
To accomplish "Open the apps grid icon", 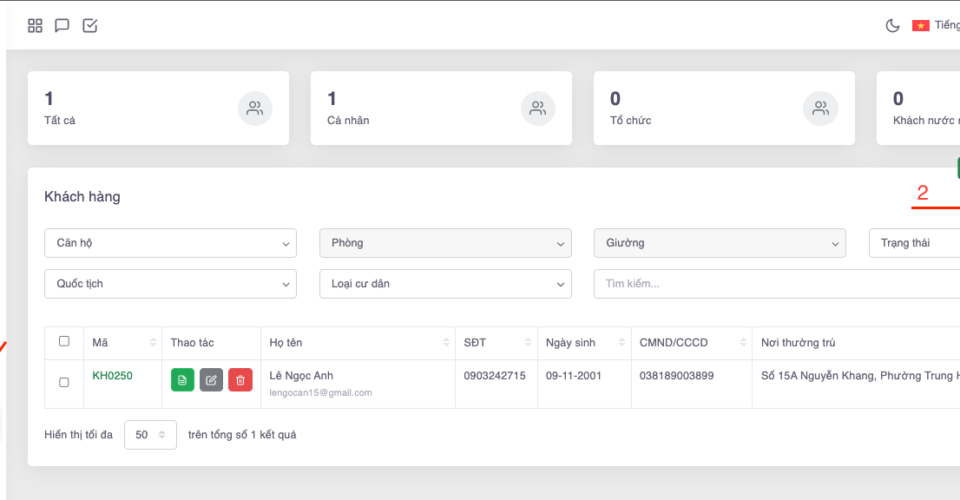I will coord(35,26).
